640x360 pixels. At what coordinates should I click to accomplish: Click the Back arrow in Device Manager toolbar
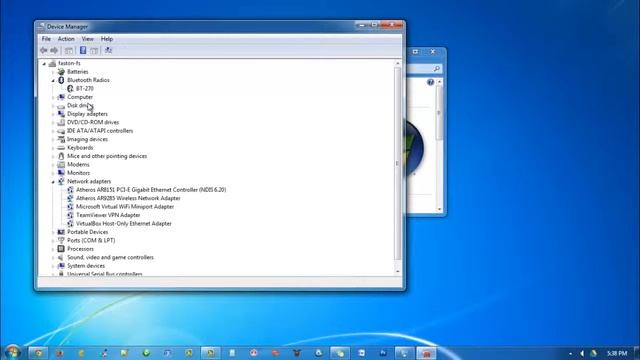pos(44,50)
